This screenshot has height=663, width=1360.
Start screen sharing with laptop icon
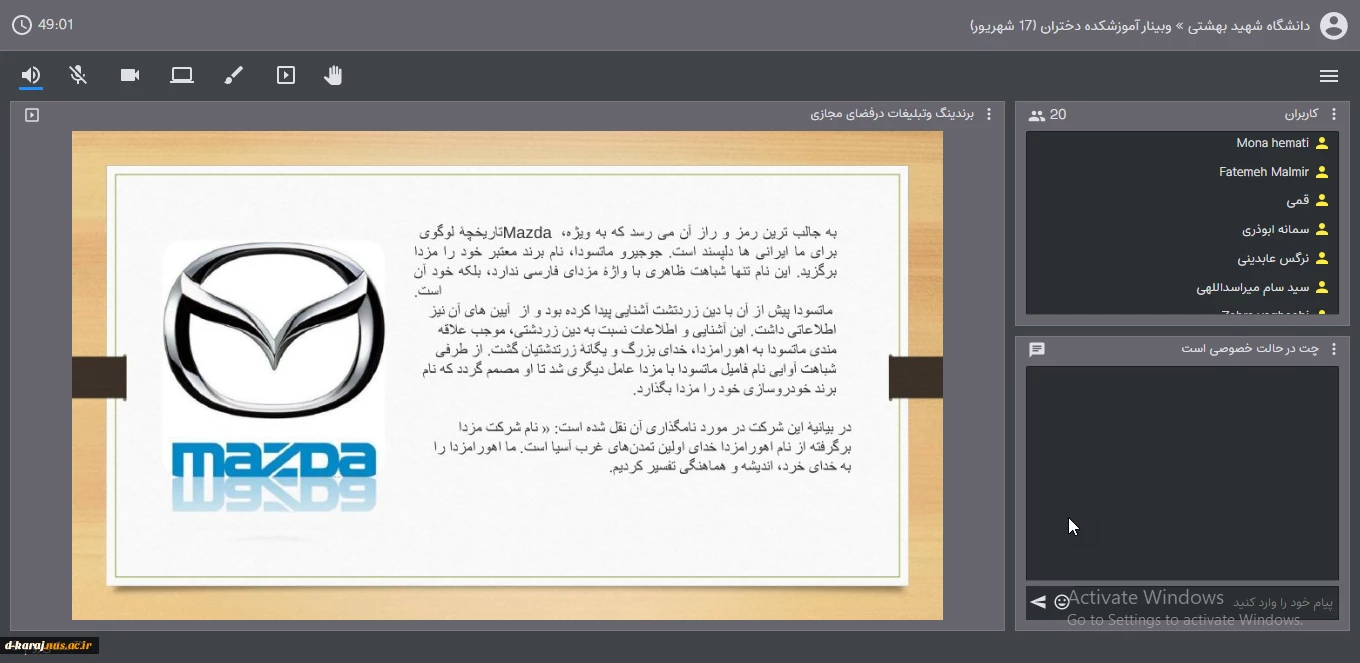click(x=182, y=75)
